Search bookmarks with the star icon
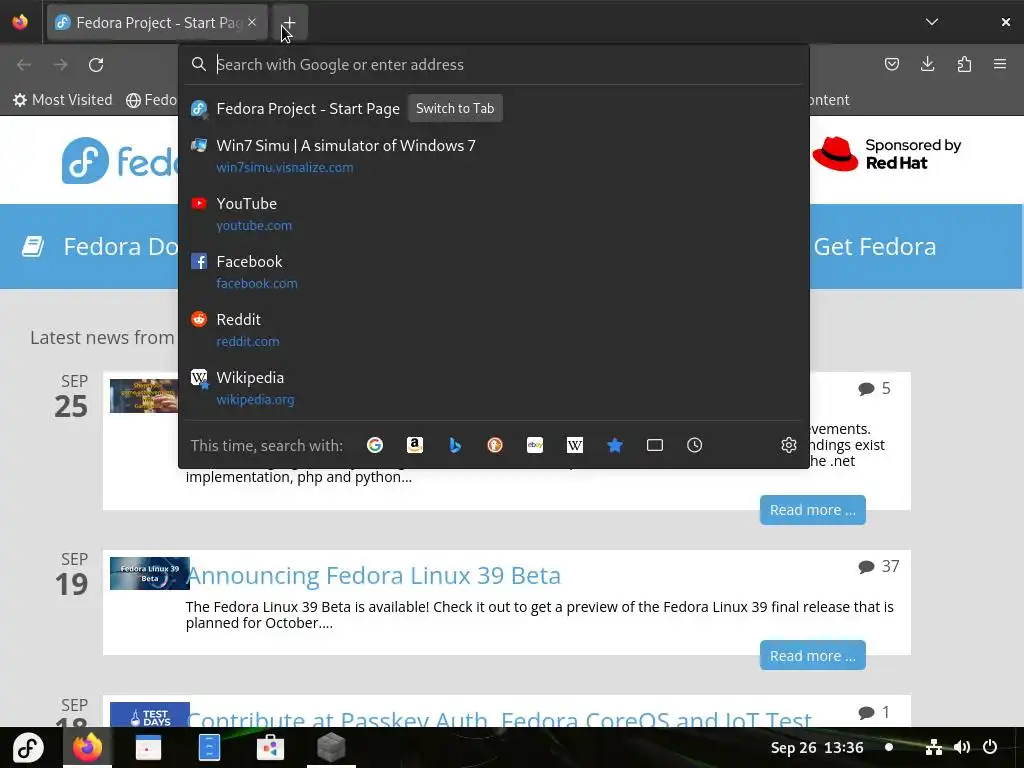1024x768 pixels. [615, 445]
